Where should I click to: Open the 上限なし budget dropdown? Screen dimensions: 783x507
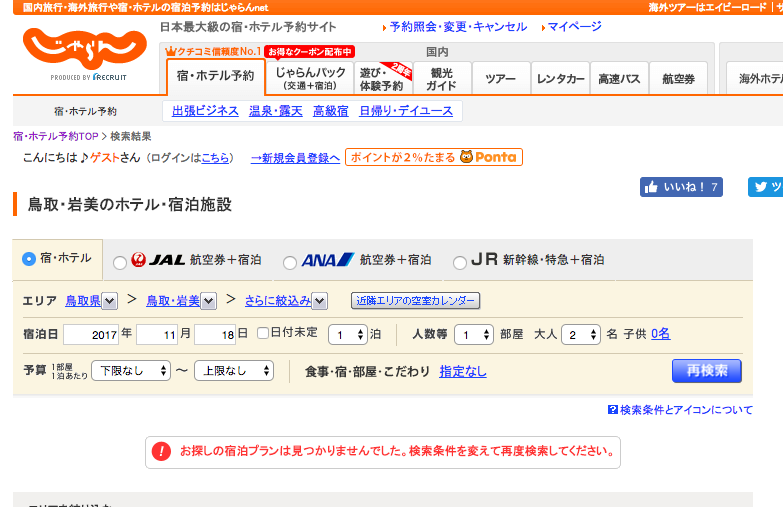pyautogui.click(x=234, y=371)
